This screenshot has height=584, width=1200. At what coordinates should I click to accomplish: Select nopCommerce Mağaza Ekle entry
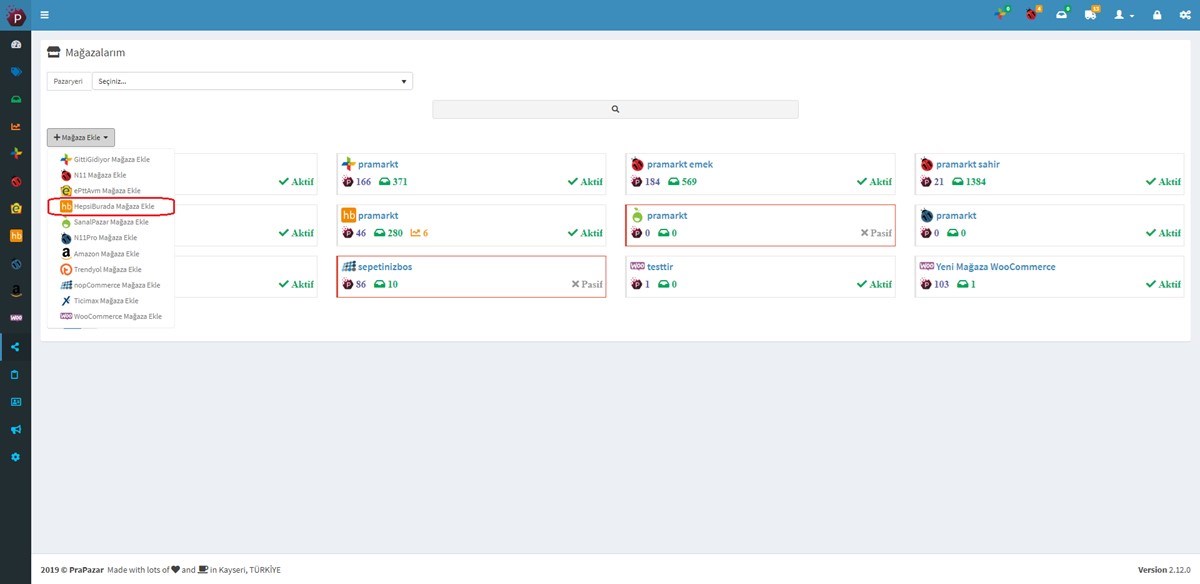[111, 285]
